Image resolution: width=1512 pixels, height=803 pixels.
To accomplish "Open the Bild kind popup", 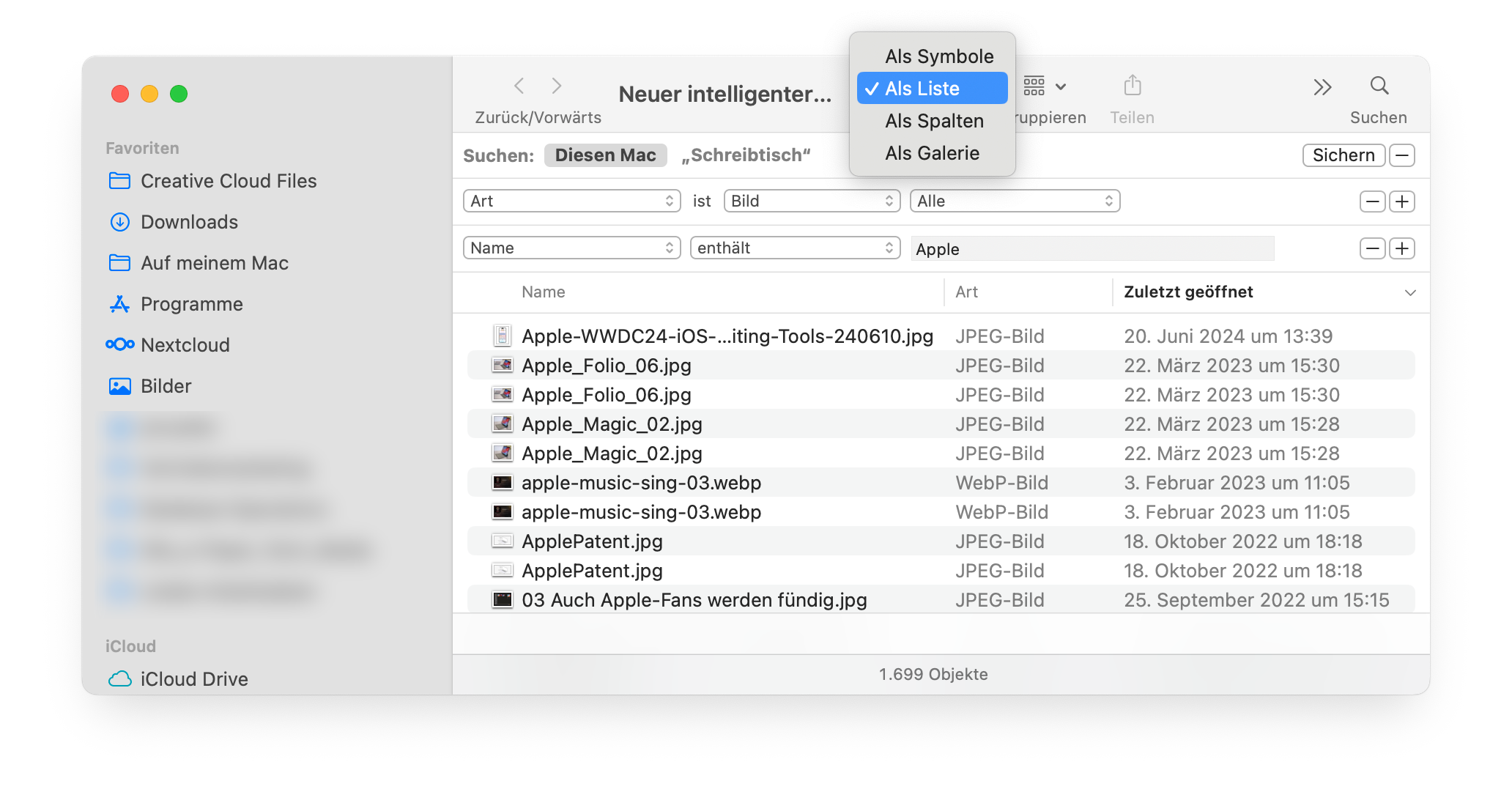I will click(x=812, y=201).
